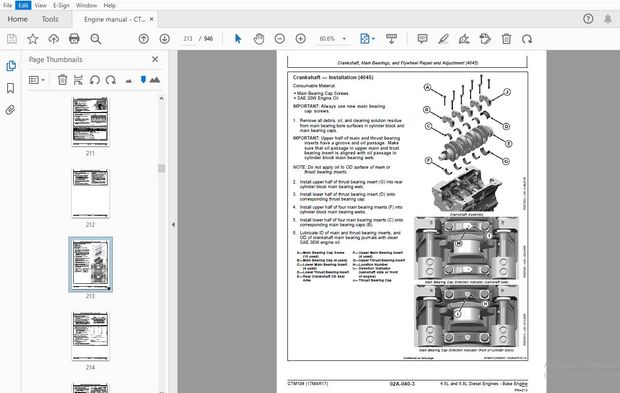Click the thumbnails panel scrollbar handle
The height and width of the screenshot is (393, 620).
click(161, 168)
